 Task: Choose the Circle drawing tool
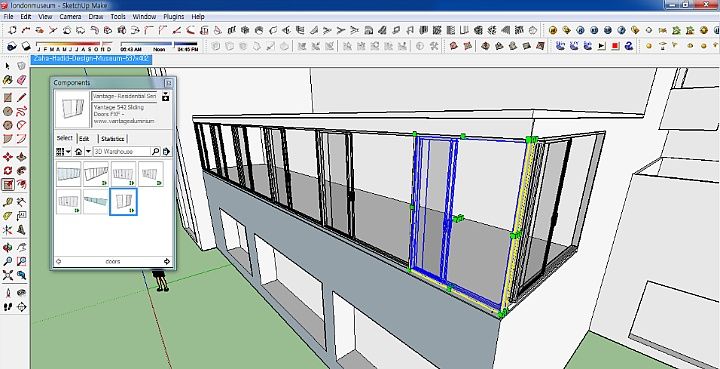tap(8, 111)
